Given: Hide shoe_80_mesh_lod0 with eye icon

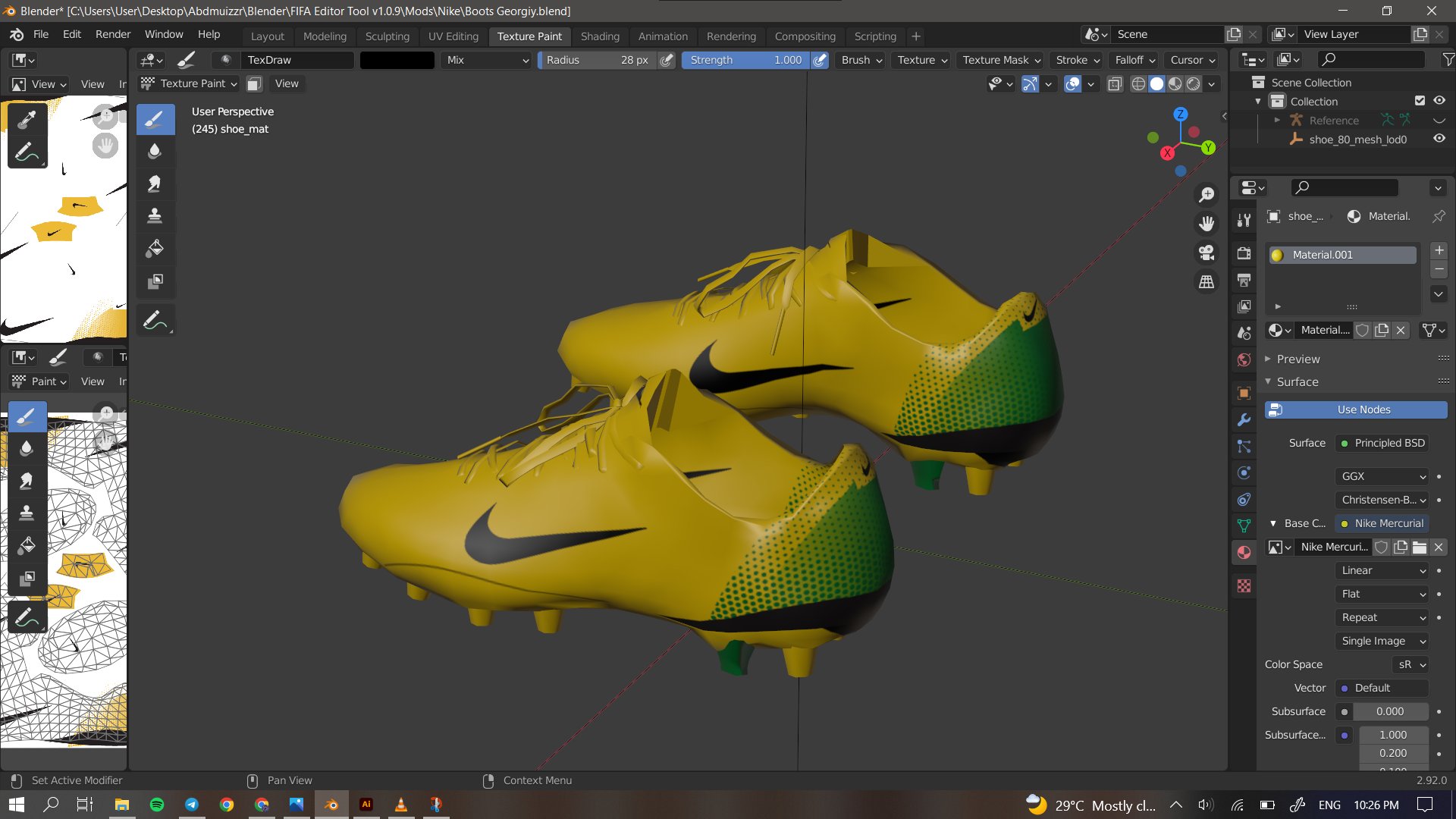Looking at the screenshot, I should (x=1439, y=139).
